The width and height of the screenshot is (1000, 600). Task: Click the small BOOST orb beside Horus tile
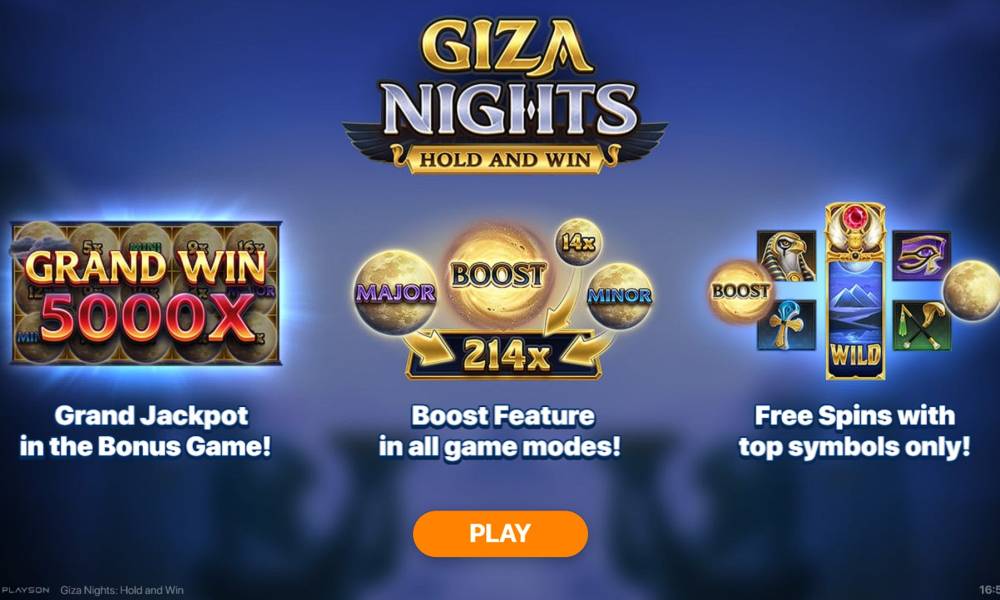740,291
